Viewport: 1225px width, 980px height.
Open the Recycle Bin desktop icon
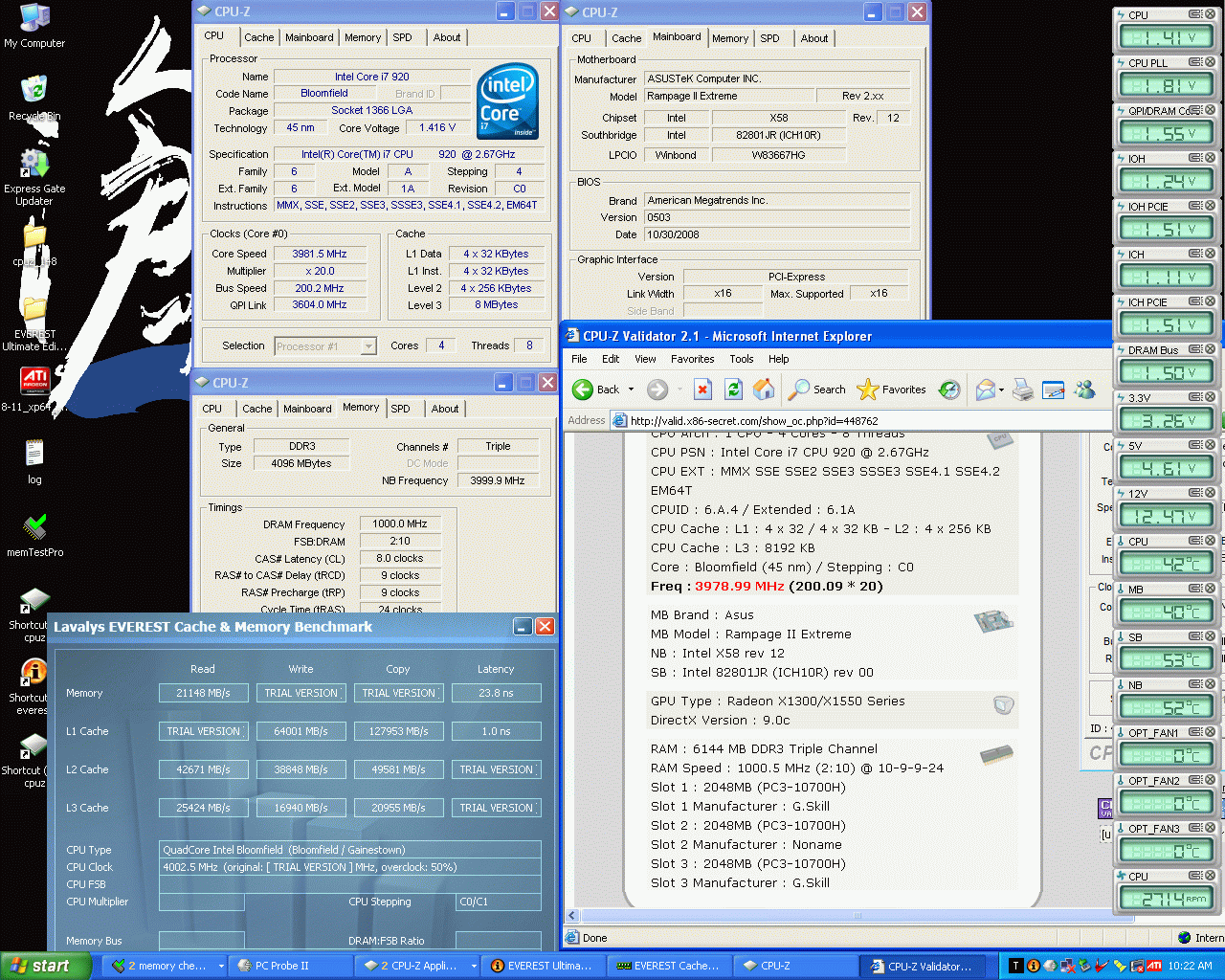click(x=34, y=97)
